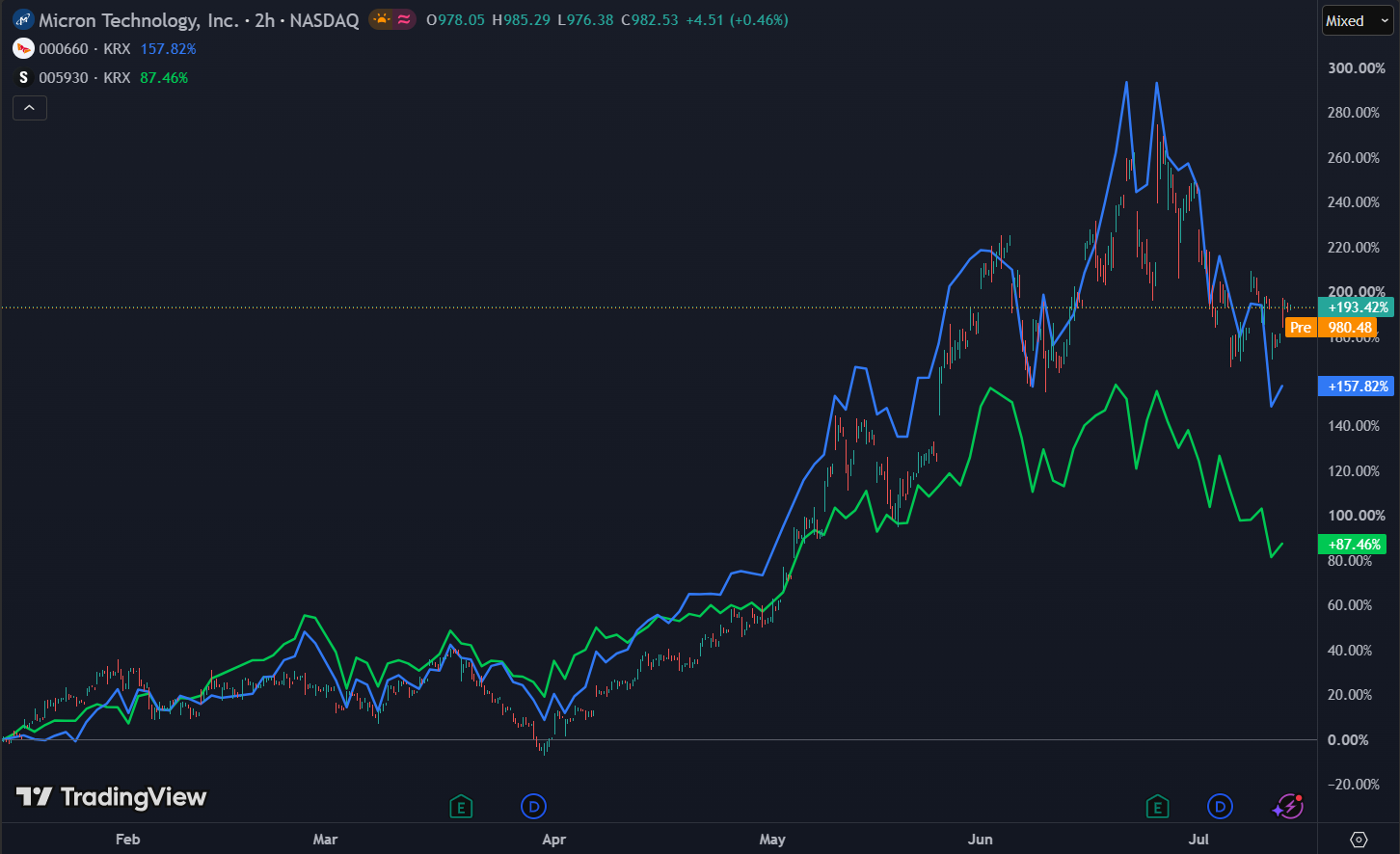Click 'Feb' on the time axis
Screen dimensions: 1400x854
click(x=127, y=840)
